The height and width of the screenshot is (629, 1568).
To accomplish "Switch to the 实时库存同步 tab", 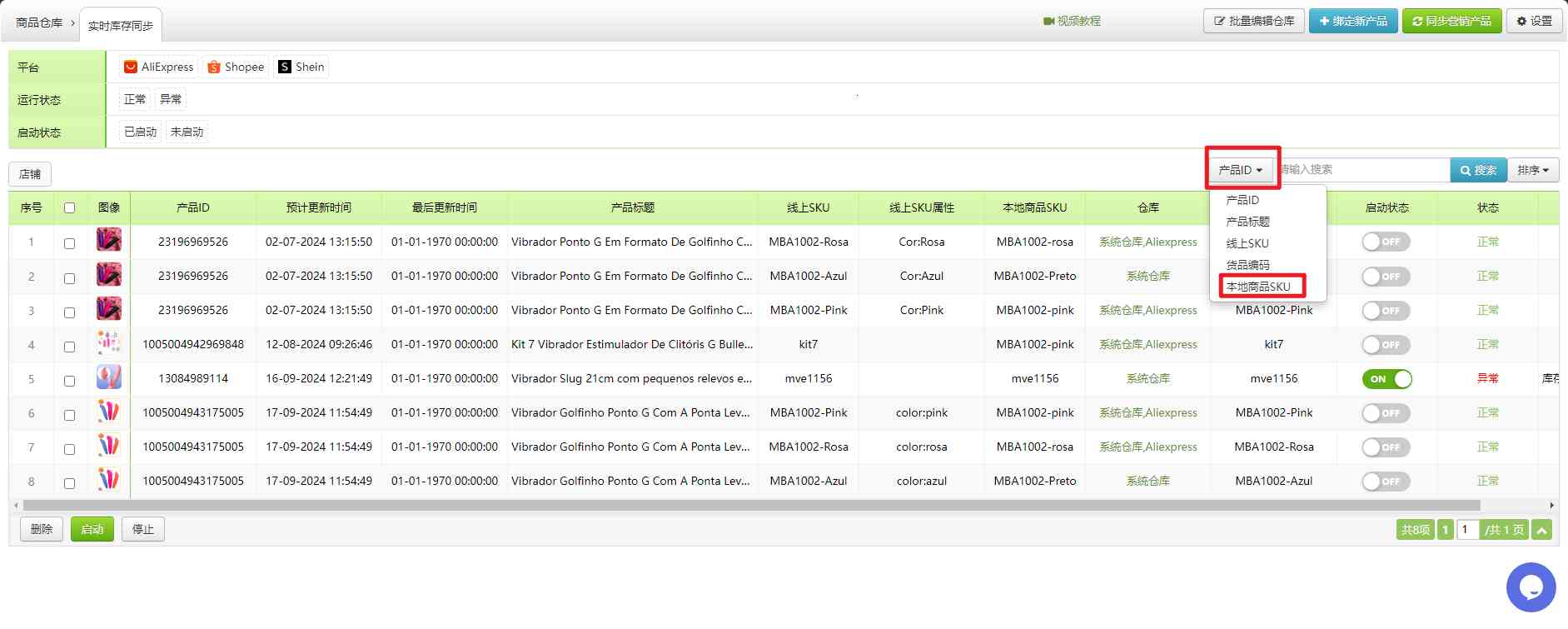I will pyautogui.click(x=121, y=26).
